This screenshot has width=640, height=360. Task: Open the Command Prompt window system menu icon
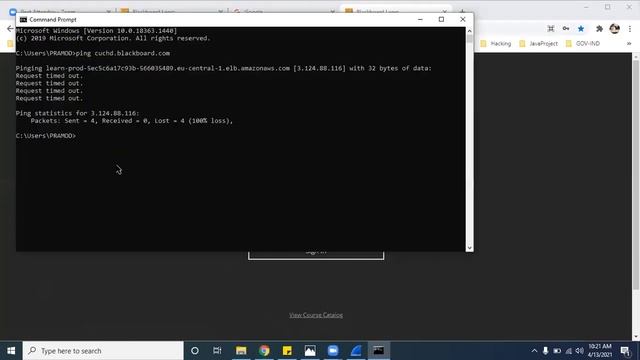click(23, 20)
